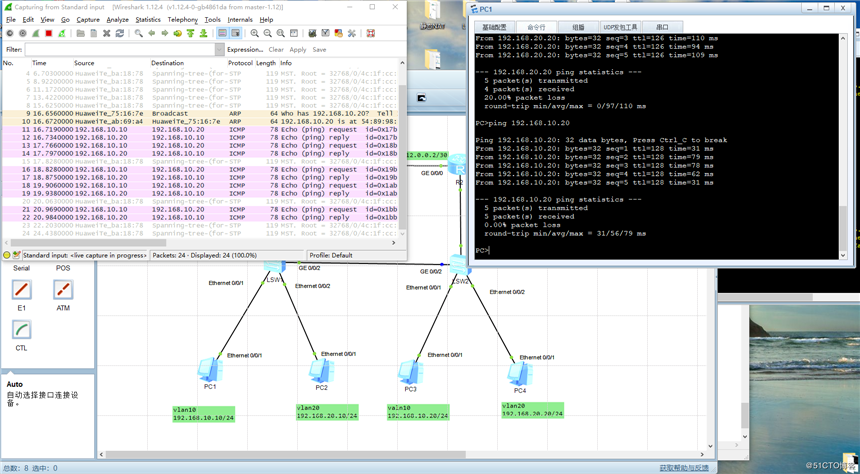860x474 pixels.
Task: Close this capture file (X icon)
Action: (x=107, y=33)
